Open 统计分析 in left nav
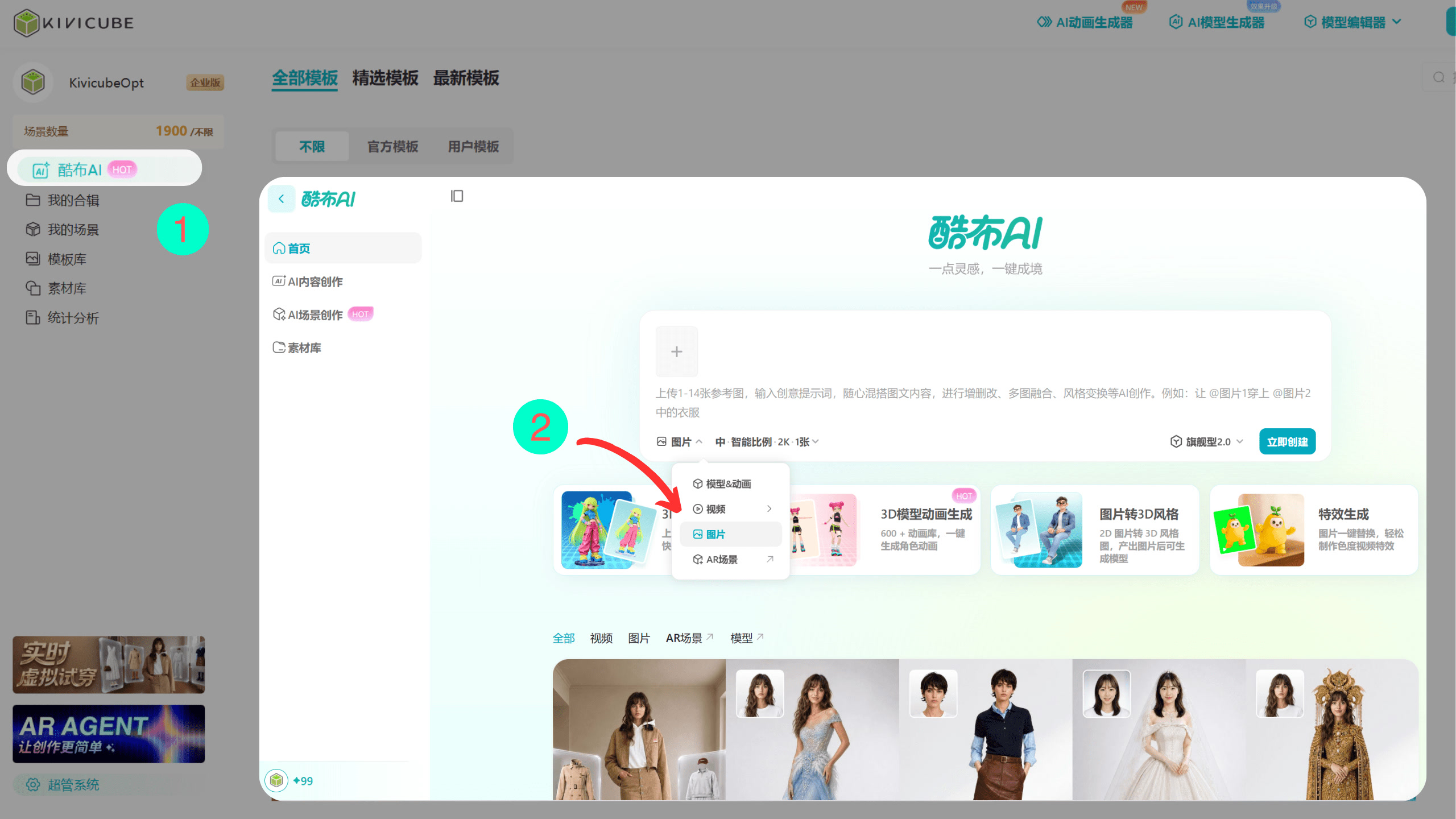This screenshot has width=1456, height=819. pyautogui.click(x=63, y=318)
